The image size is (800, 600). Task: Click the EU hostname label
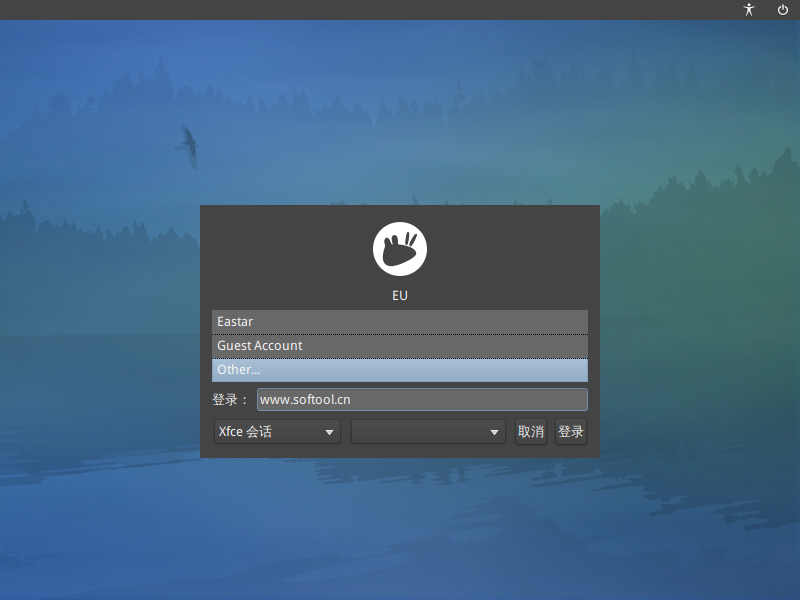coord(399,295)
